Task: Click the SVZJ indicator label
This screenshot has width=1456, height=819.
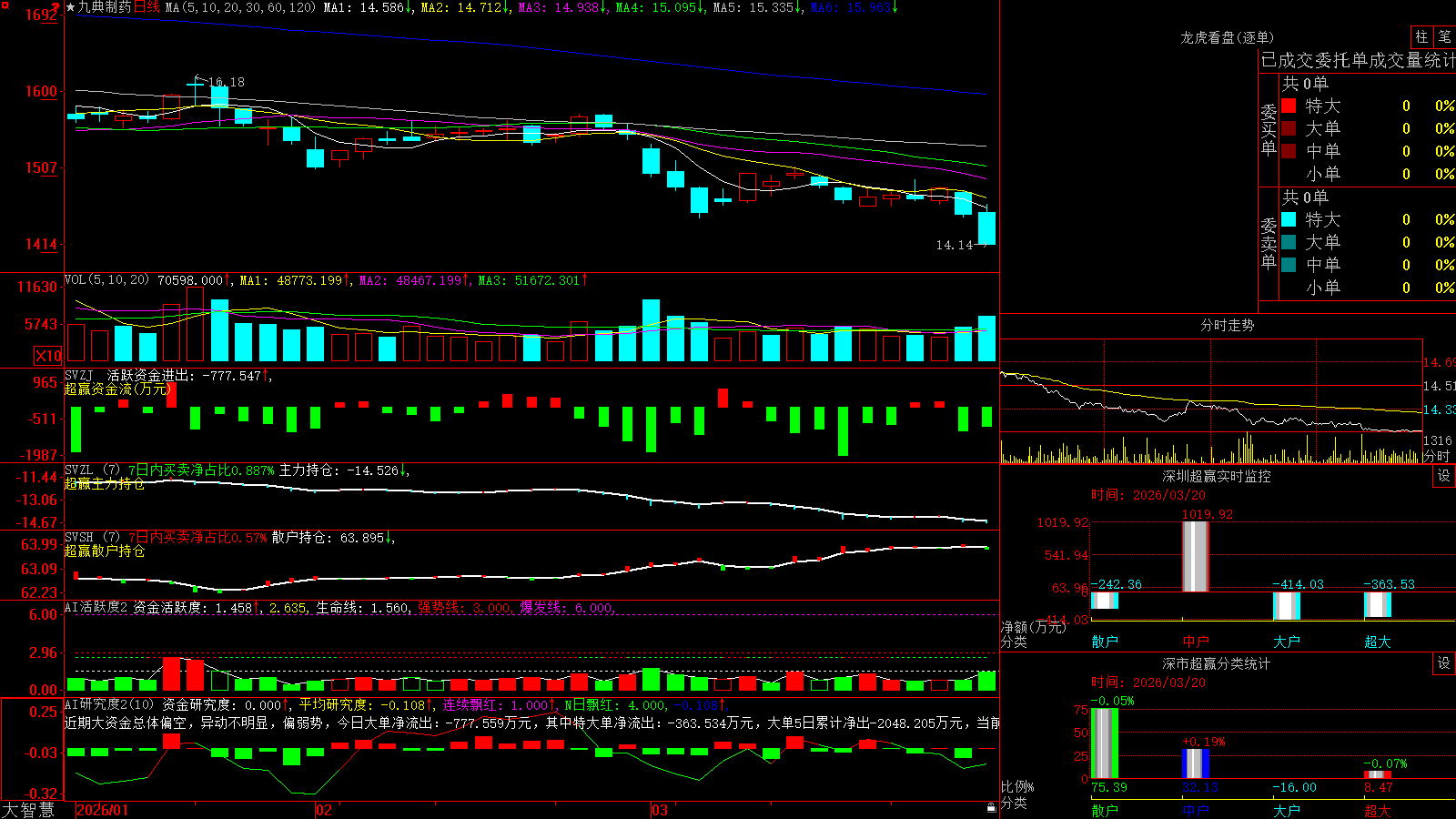Action: (x=79, y=375)
